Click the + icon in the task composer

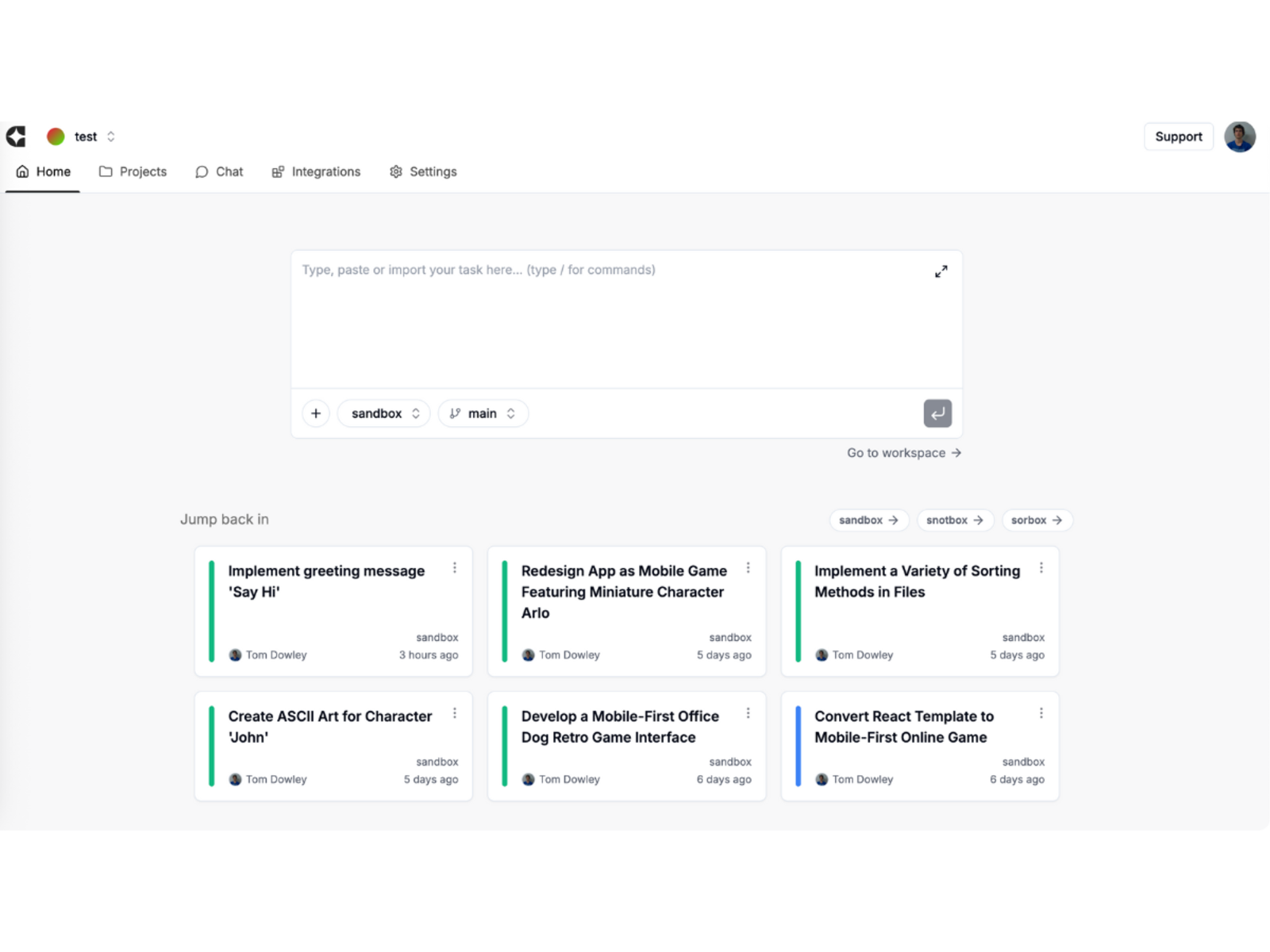coord(316,413)
